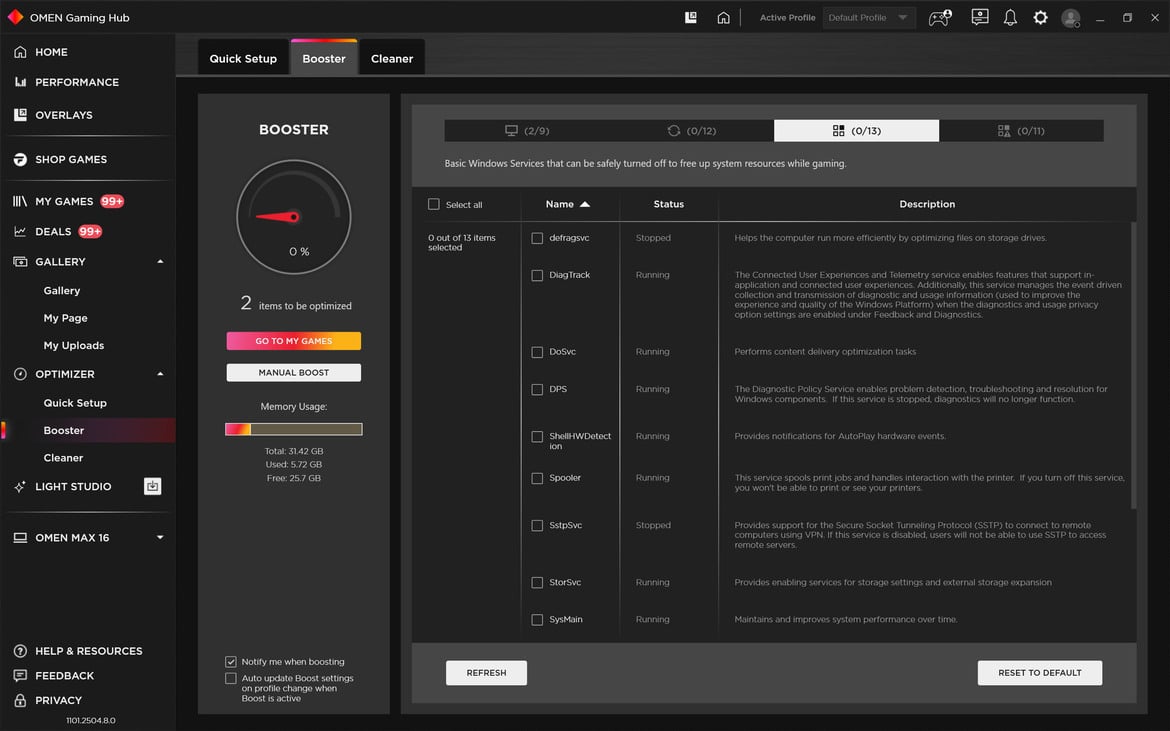The image size is (1170, 731).
Task: Open My Uploads under Gallery
Action: pyautogui.click(x=74, y=346)
